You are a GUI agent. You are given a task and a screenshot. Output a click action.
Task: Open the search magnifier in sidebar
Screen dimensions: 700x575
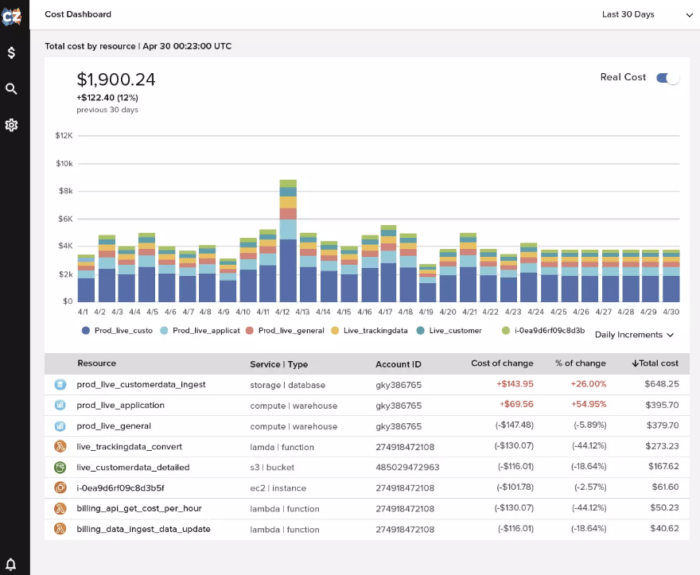(12, 89)
